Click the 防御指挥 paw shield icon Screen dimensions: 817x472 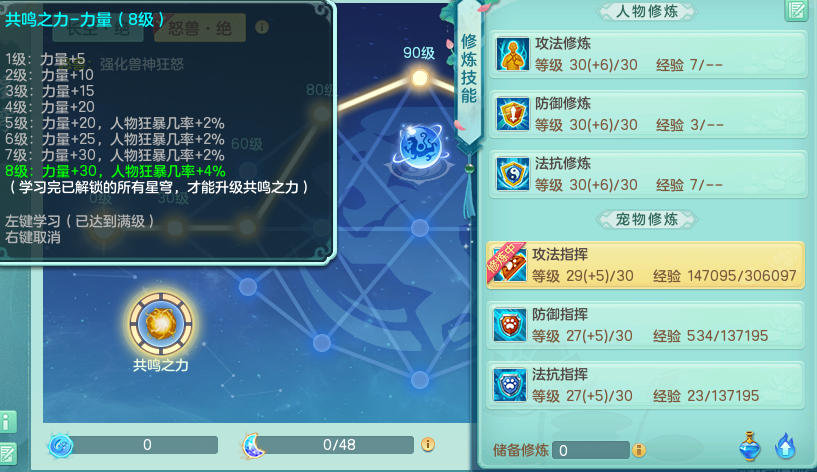510,325
